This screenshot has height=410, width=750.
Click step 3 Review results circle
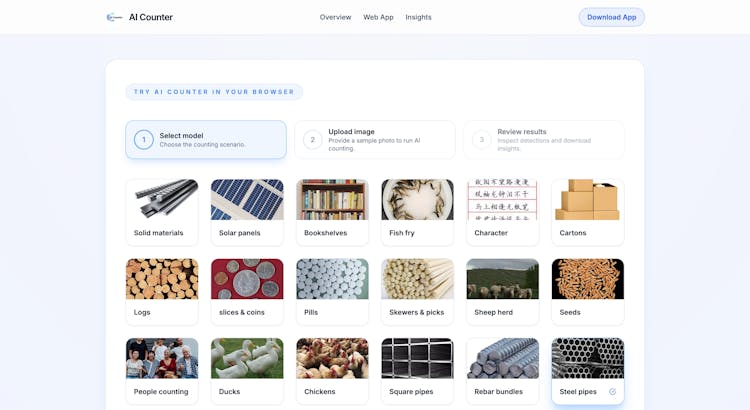point(482,140)
